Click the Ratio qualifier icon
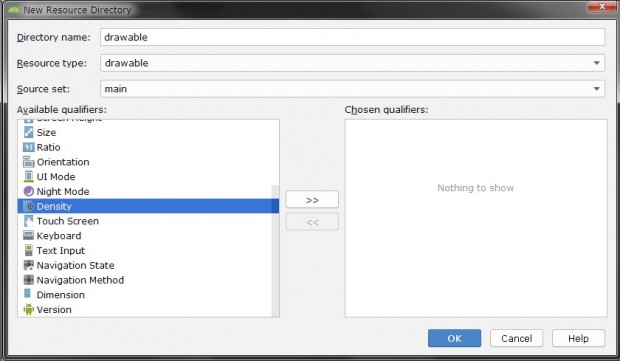The image size is (620, 361). (x=28, y=147)
